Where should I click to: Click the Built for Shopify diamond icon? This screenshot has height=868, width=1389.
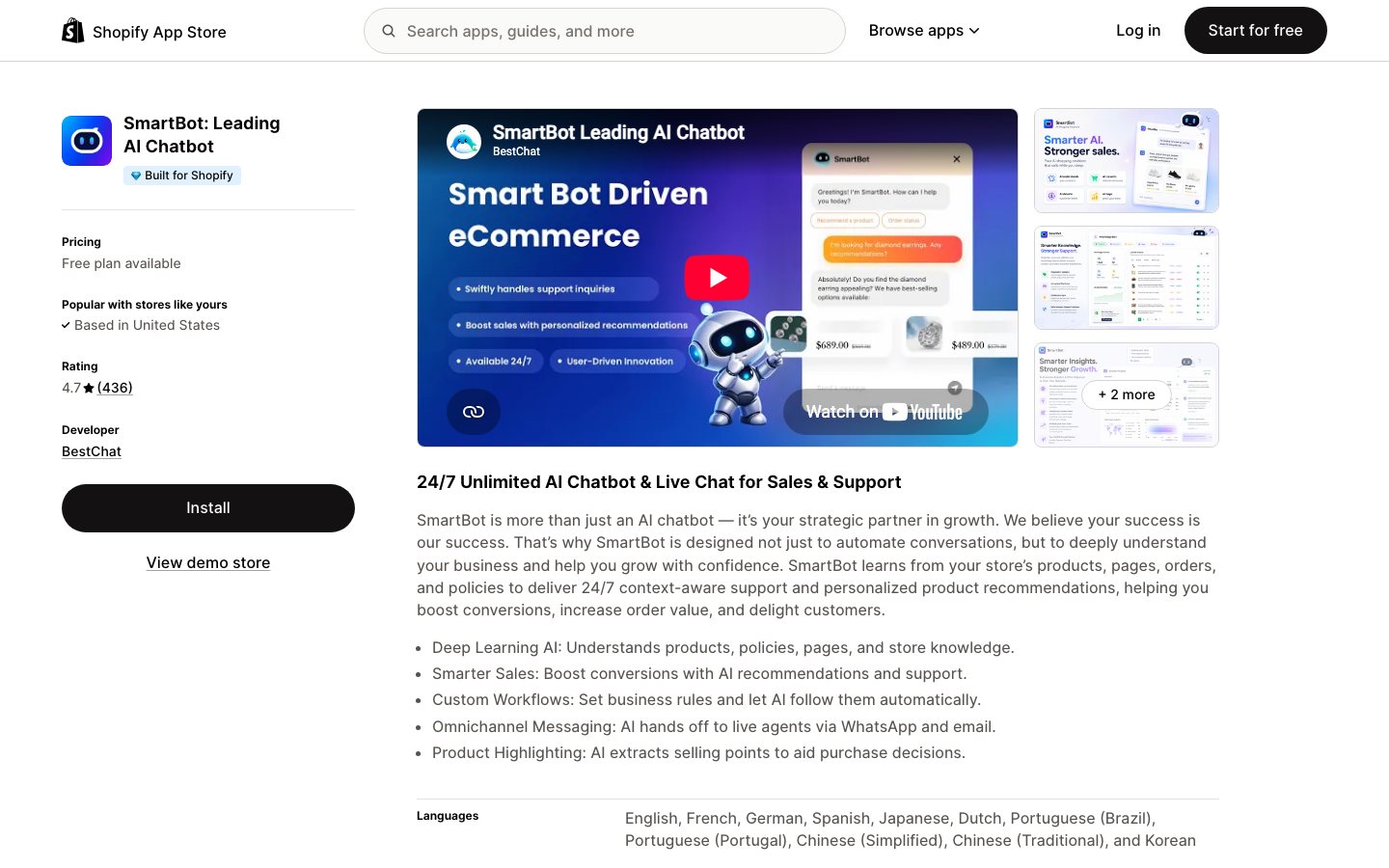(x=136, y=176)
